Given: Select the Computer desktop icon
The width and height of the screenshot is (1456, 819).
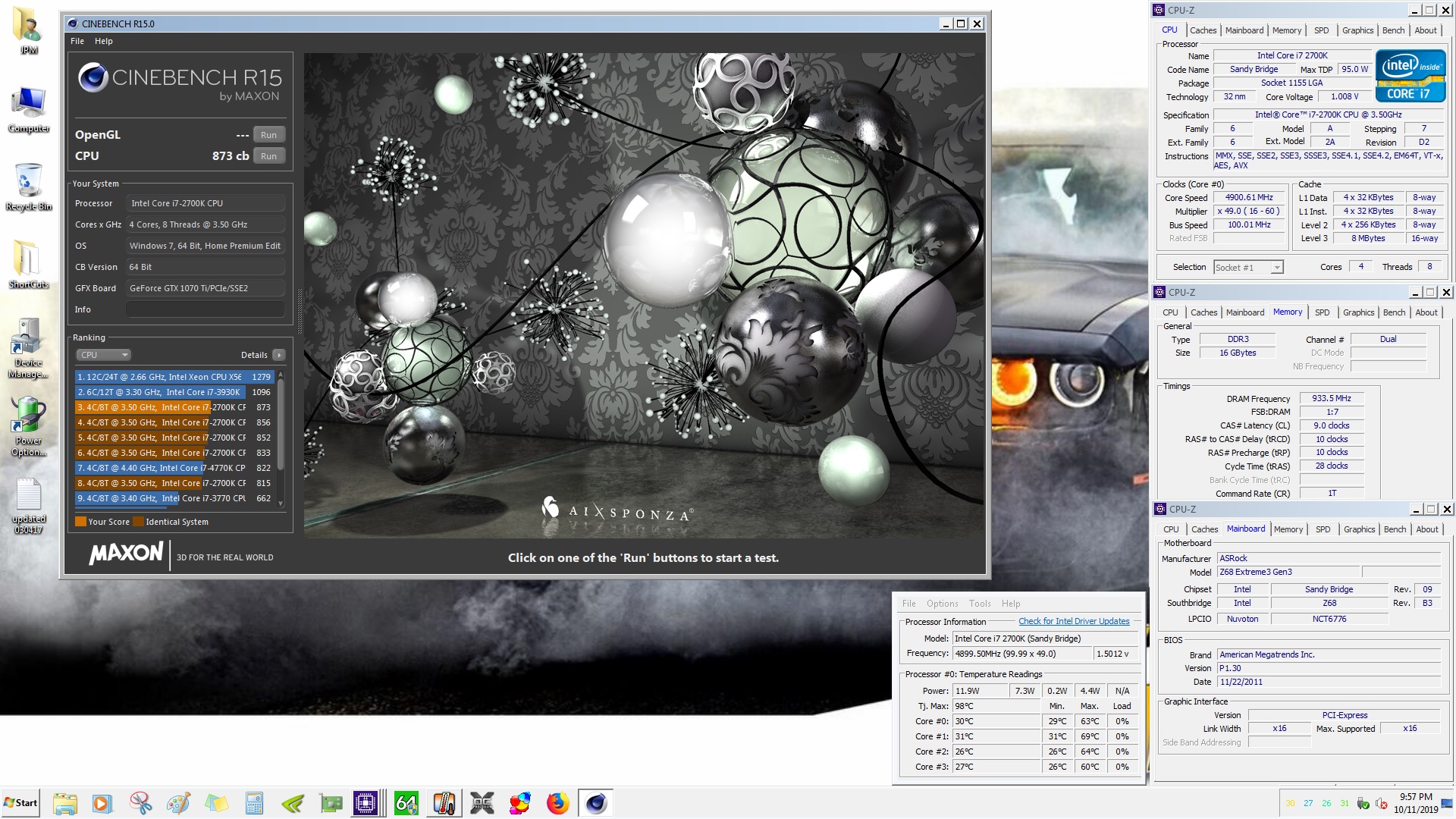Looking at the screenshot, I should coord(28,110).
